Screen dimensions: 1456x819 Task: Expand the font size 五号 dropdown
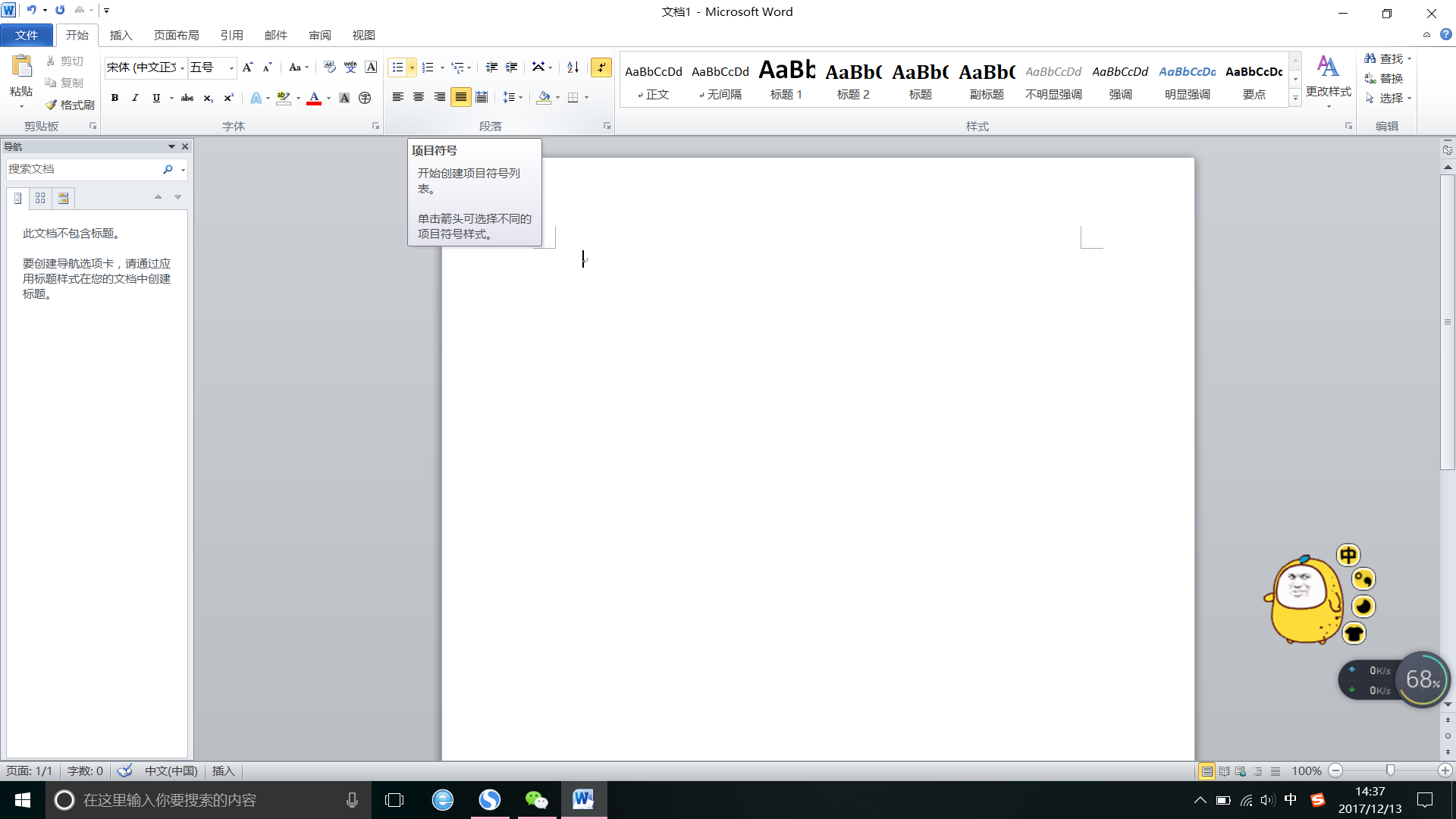point(231,68)
